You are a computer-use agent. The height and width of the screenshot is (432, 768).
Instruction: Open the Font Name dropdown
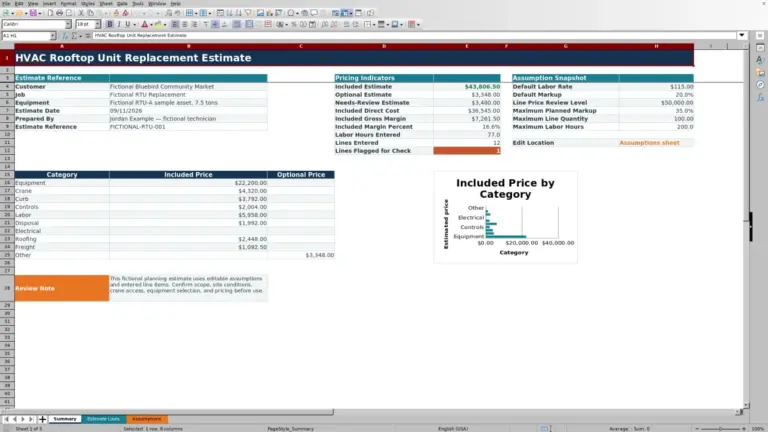click(x=68, y=24)
